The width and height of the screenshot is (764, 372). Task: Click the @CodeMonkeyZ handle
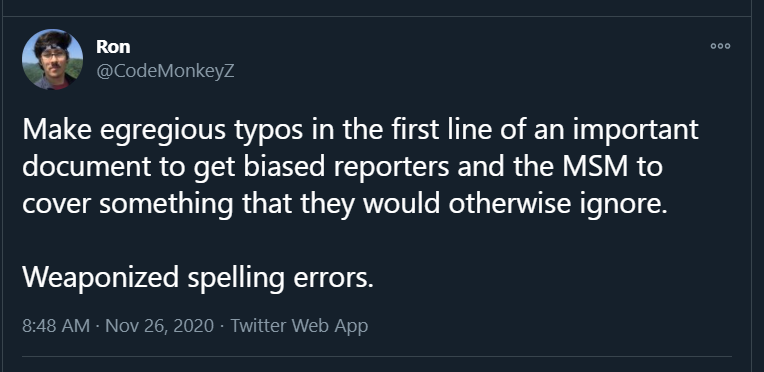click(165, 71)
